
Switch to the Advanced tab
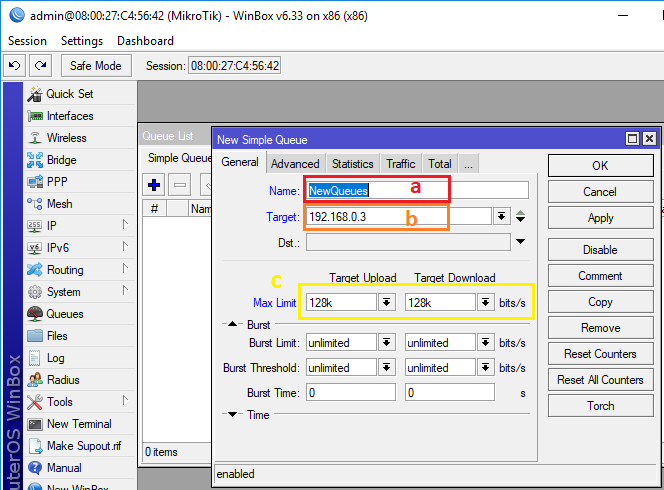point(295,164)
